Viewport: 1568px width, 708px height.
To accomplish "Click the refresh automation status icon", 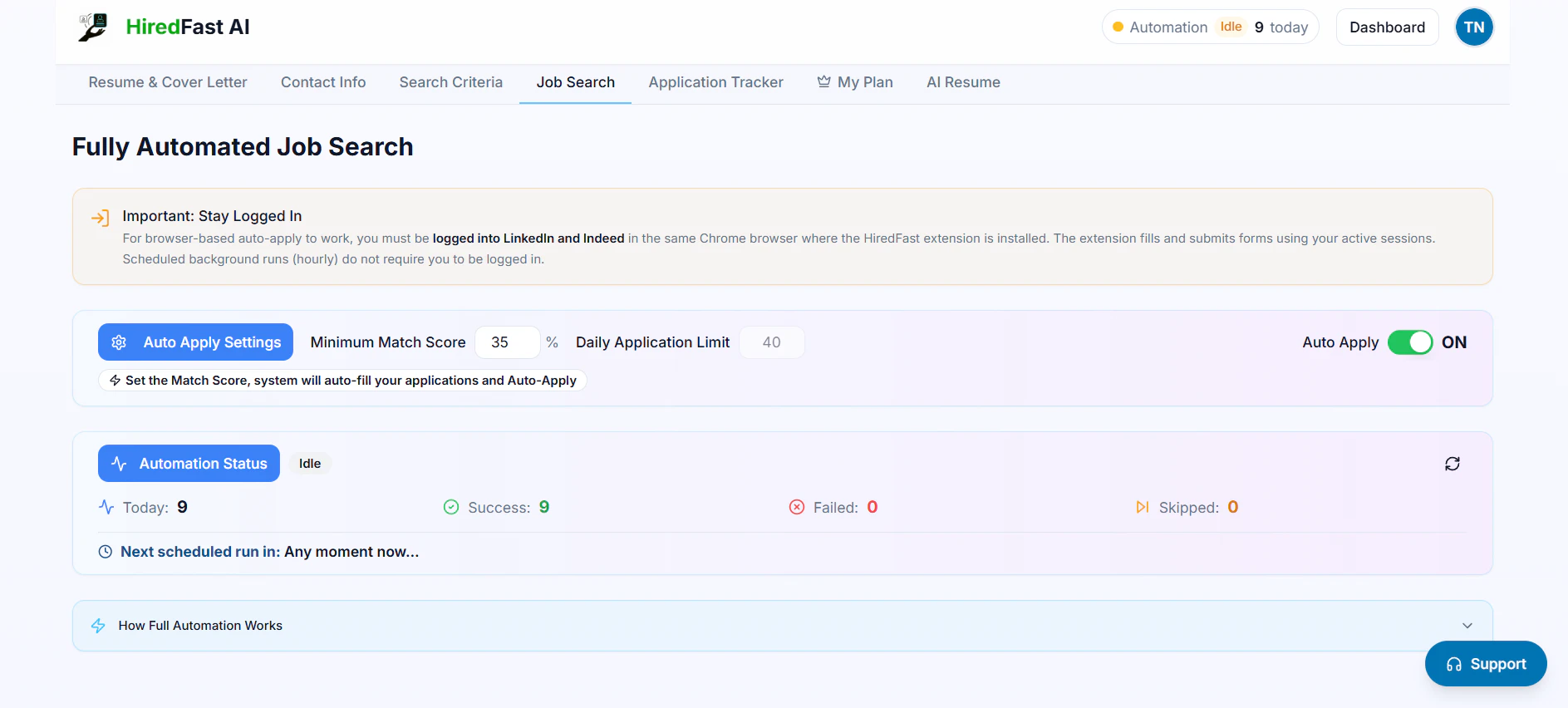I will [1452, 464].
